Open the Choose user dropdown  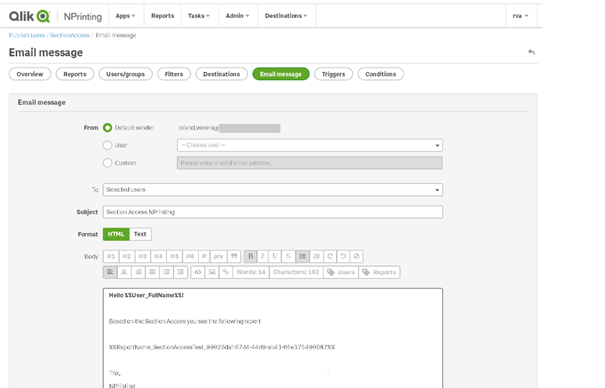(x=310, y=145)
